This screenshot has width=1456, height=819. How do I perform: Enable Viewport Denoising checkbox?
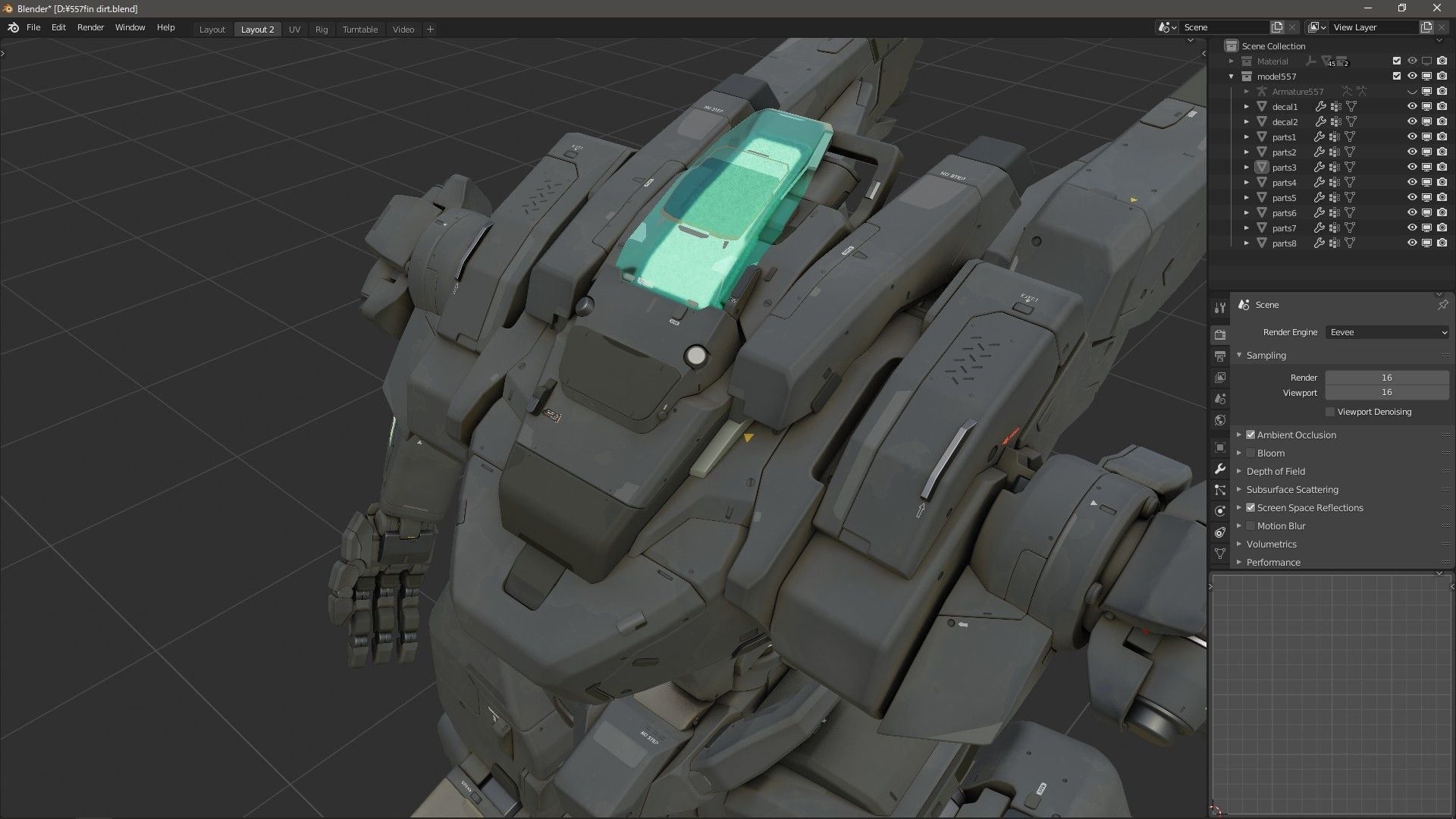pyautogui.click(x=1330, y=412)
